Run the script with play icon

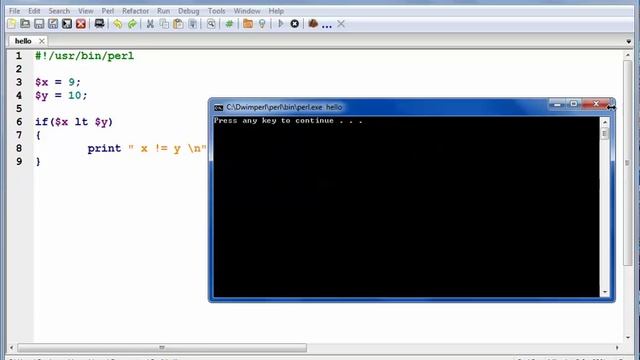tap(280, 24)
